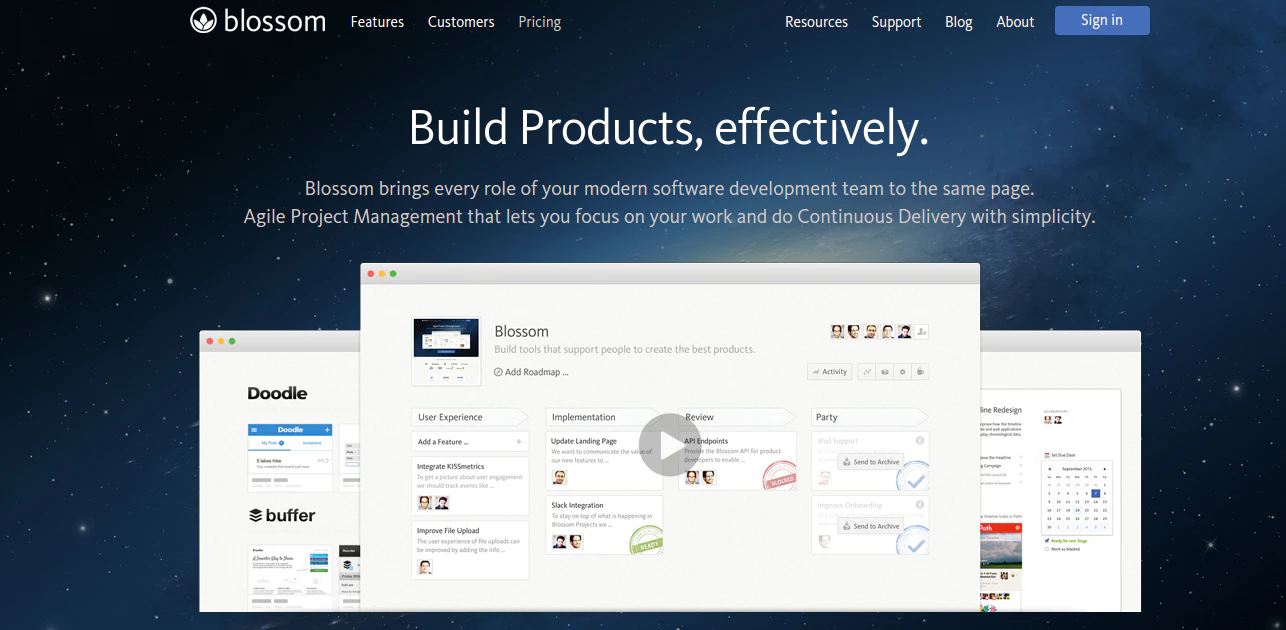Open the Support page
The width and height of the screenshot is (1286, 630).
[896, 22]
